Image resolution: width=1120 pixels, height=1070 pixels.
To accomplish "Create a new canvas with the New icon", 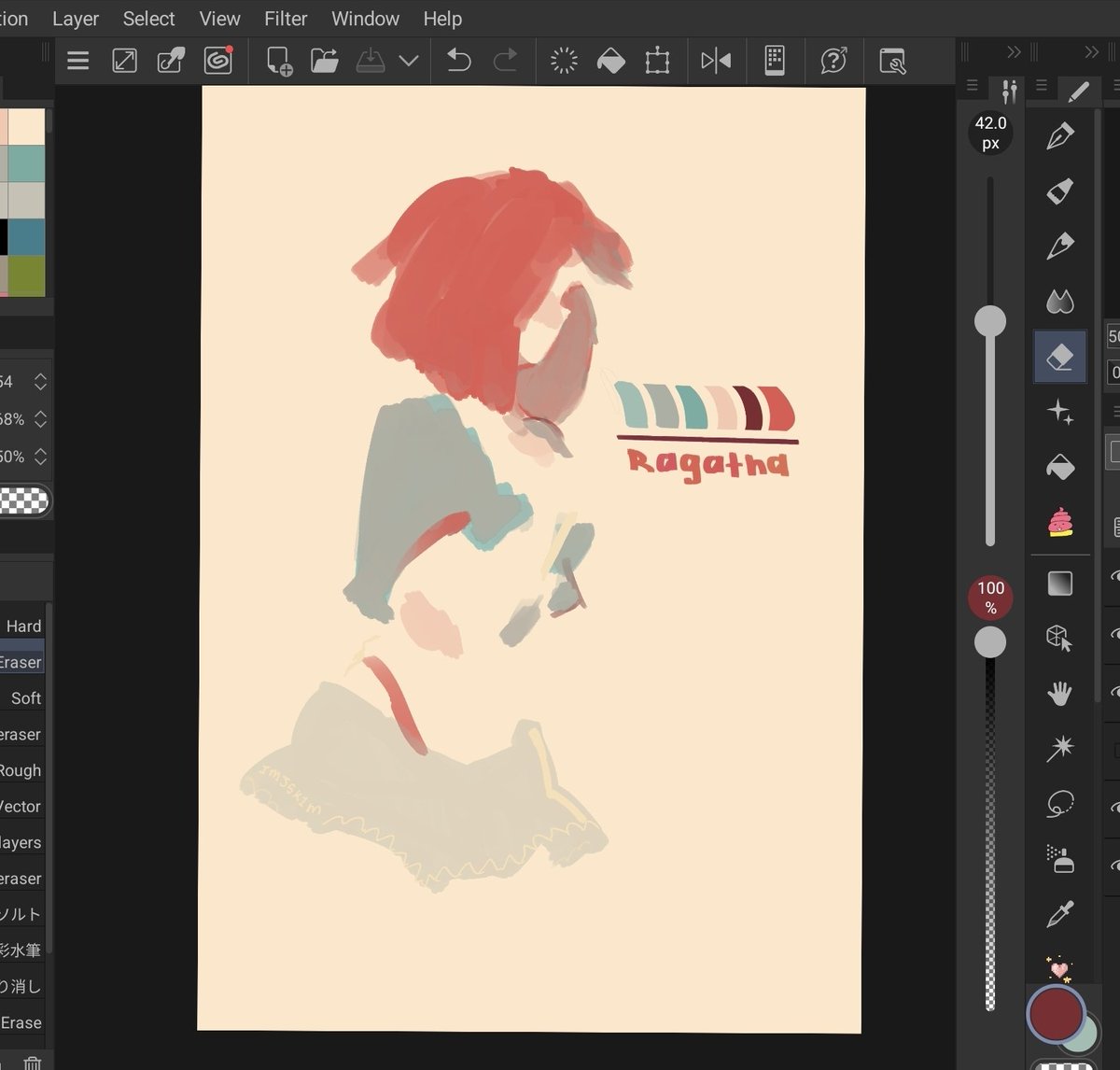I will pos(278,62).
